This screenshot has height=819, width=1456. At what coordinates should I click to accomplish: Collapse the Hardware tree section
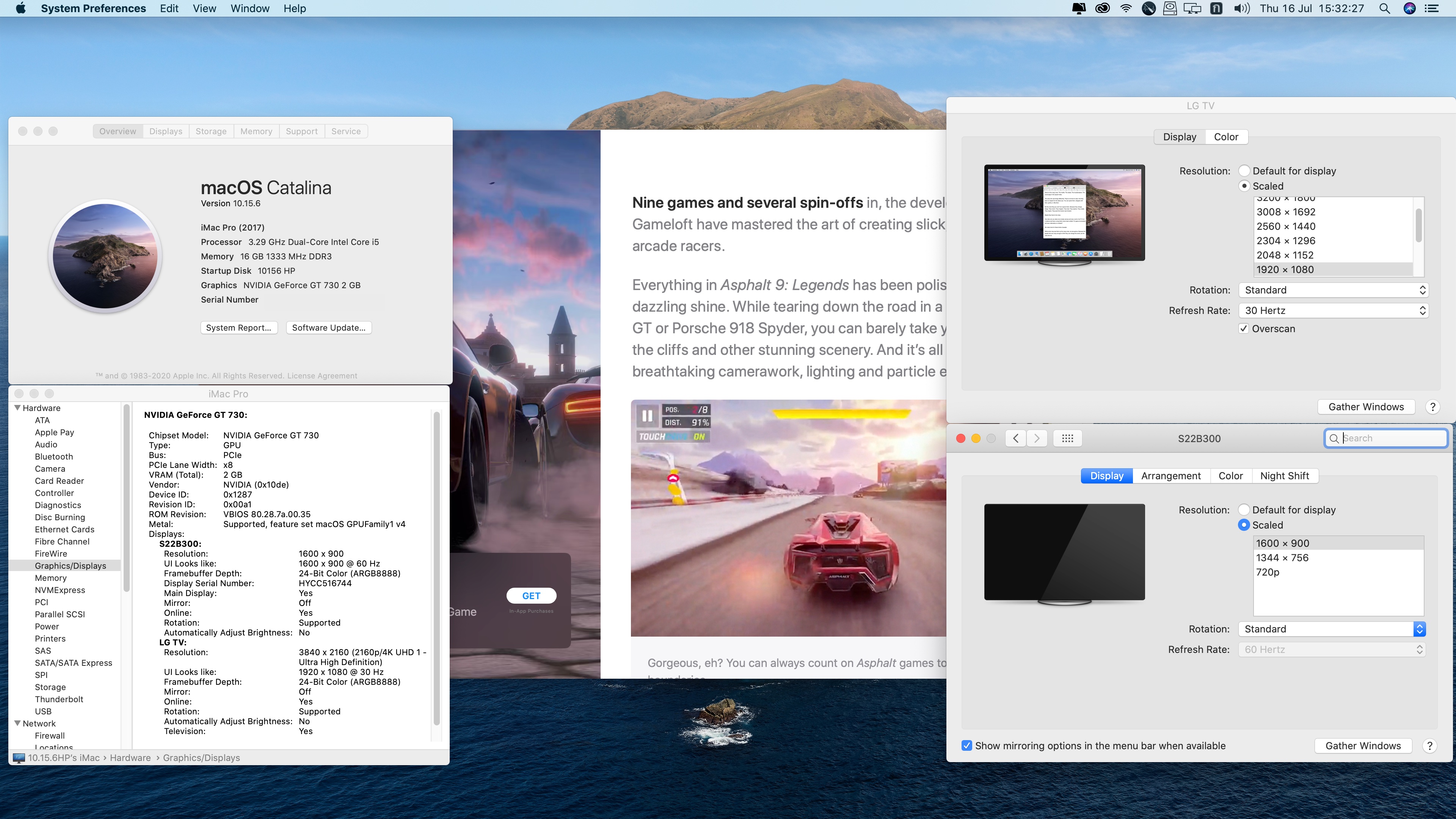click(17, 408)
